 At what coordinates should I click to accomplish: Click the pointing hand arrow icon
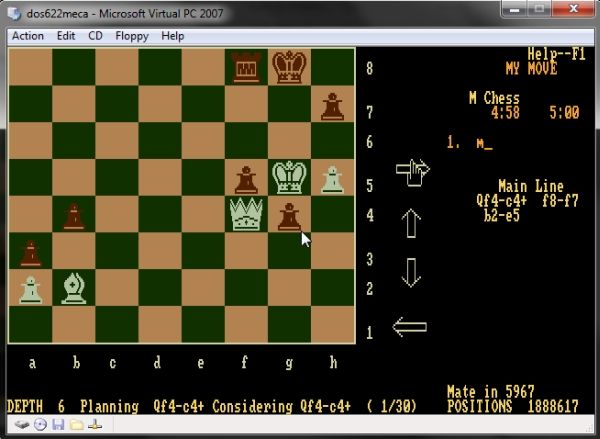point(412,173)
